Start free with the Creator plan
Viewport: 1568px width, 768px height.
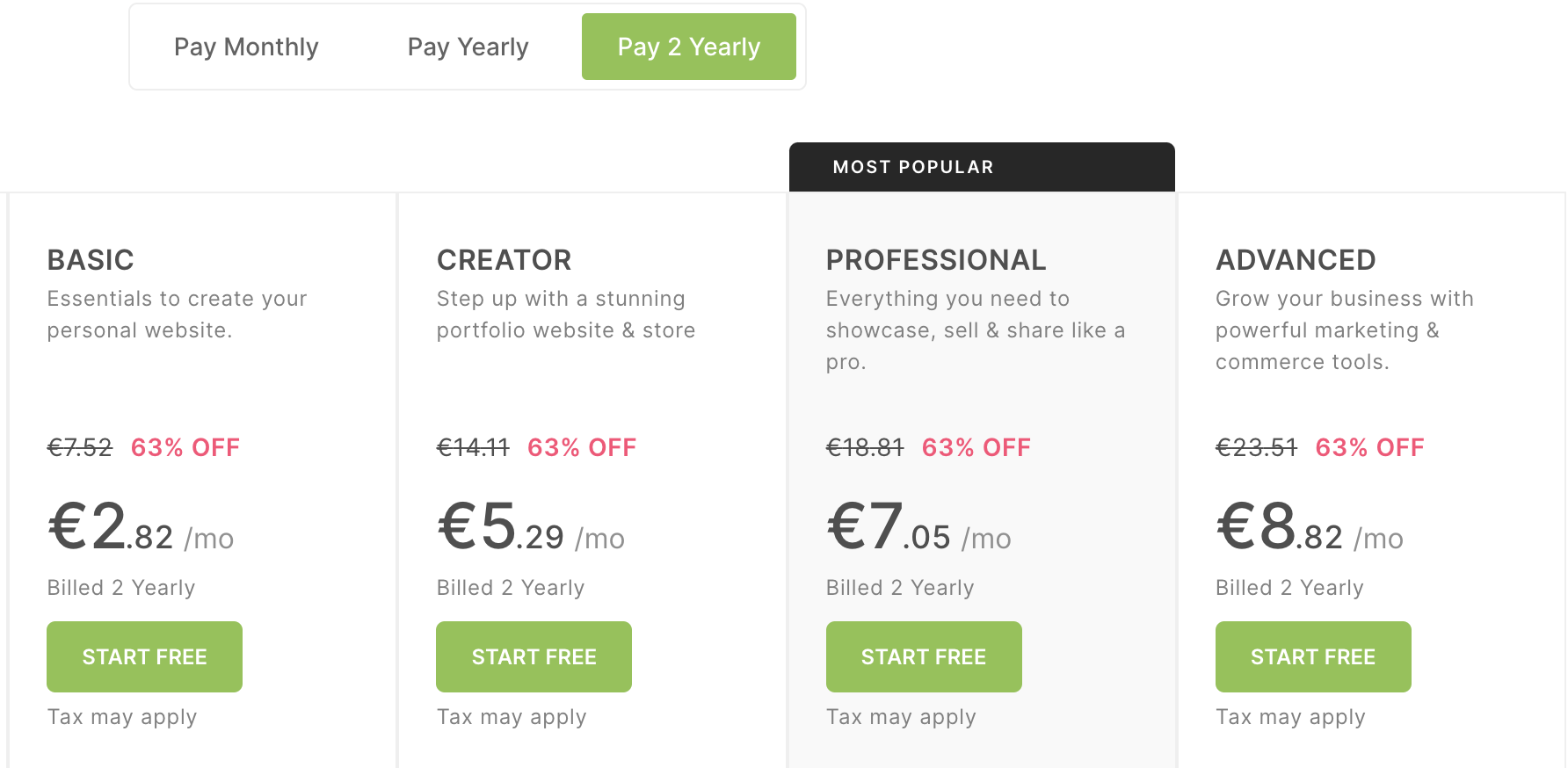pos(534,656)
